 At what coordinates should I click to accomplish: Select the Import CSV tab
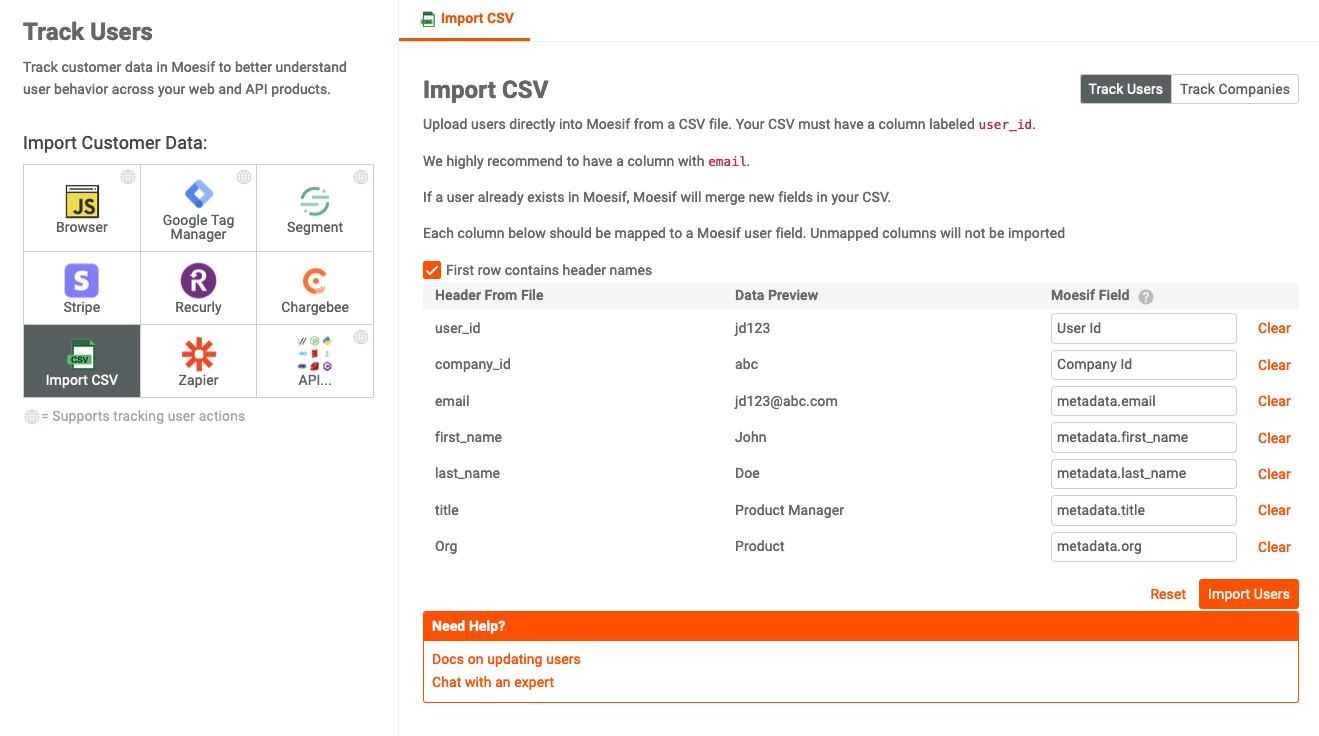tap(464, 18)
